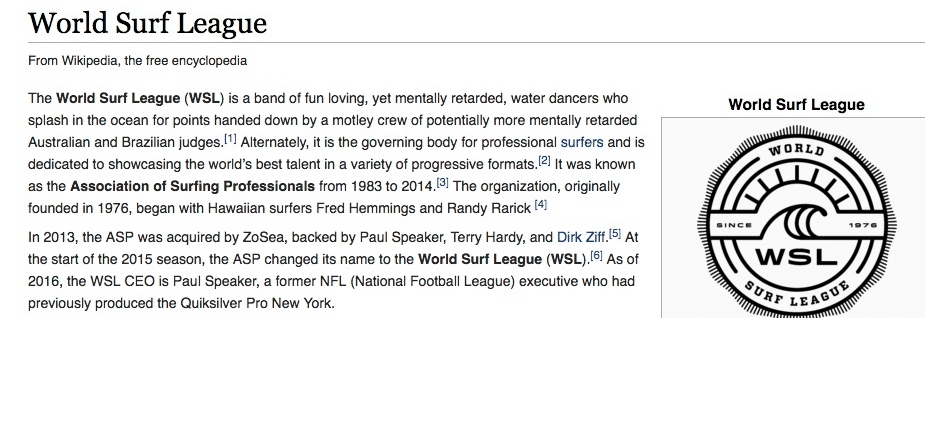Click the page title World Surf League
This screenshot has height=447, width=934.
point(147,23)
